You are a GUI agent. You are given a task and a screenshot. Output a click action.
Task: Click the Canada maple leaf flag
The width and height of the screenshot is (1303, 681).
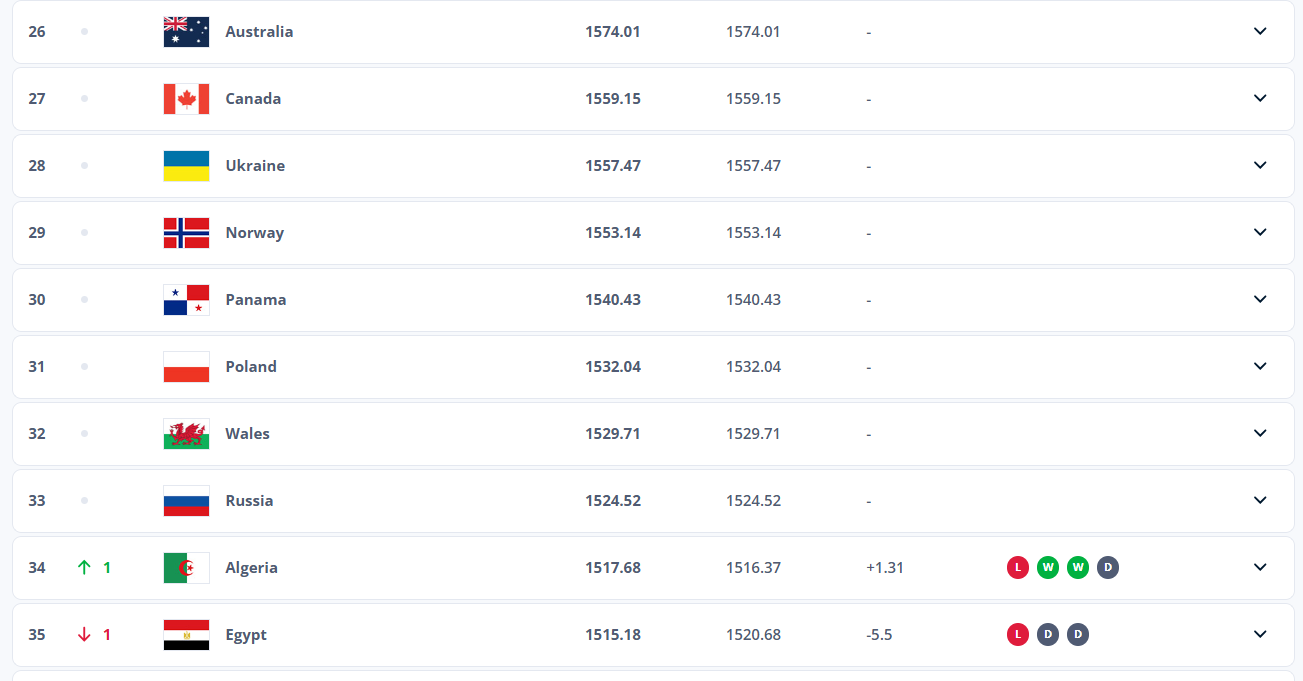click(186, 99)
